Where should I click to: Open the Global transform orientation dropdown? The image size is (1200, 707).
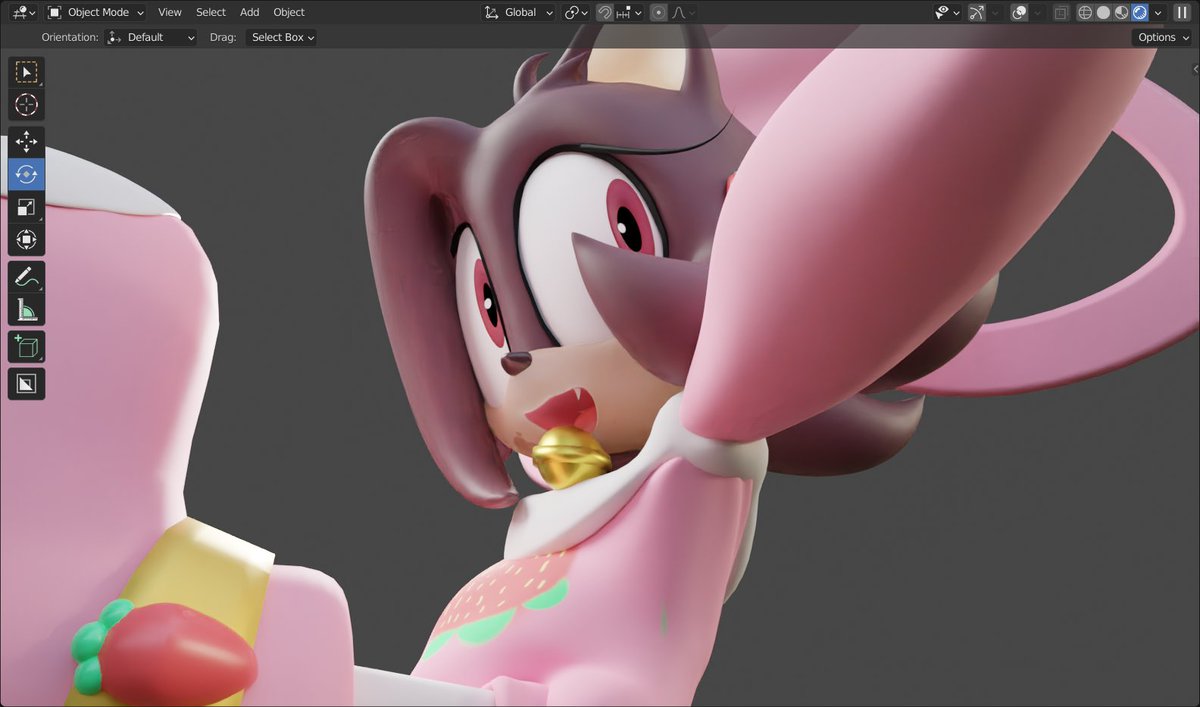519,12
